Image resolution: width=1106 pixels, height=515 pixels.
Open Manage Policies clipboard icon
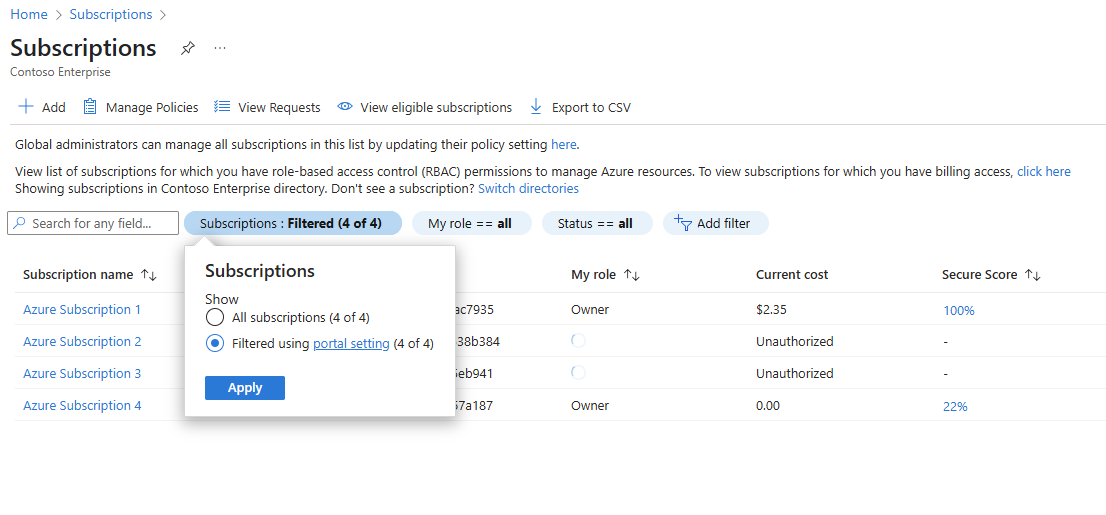(90, 107)
